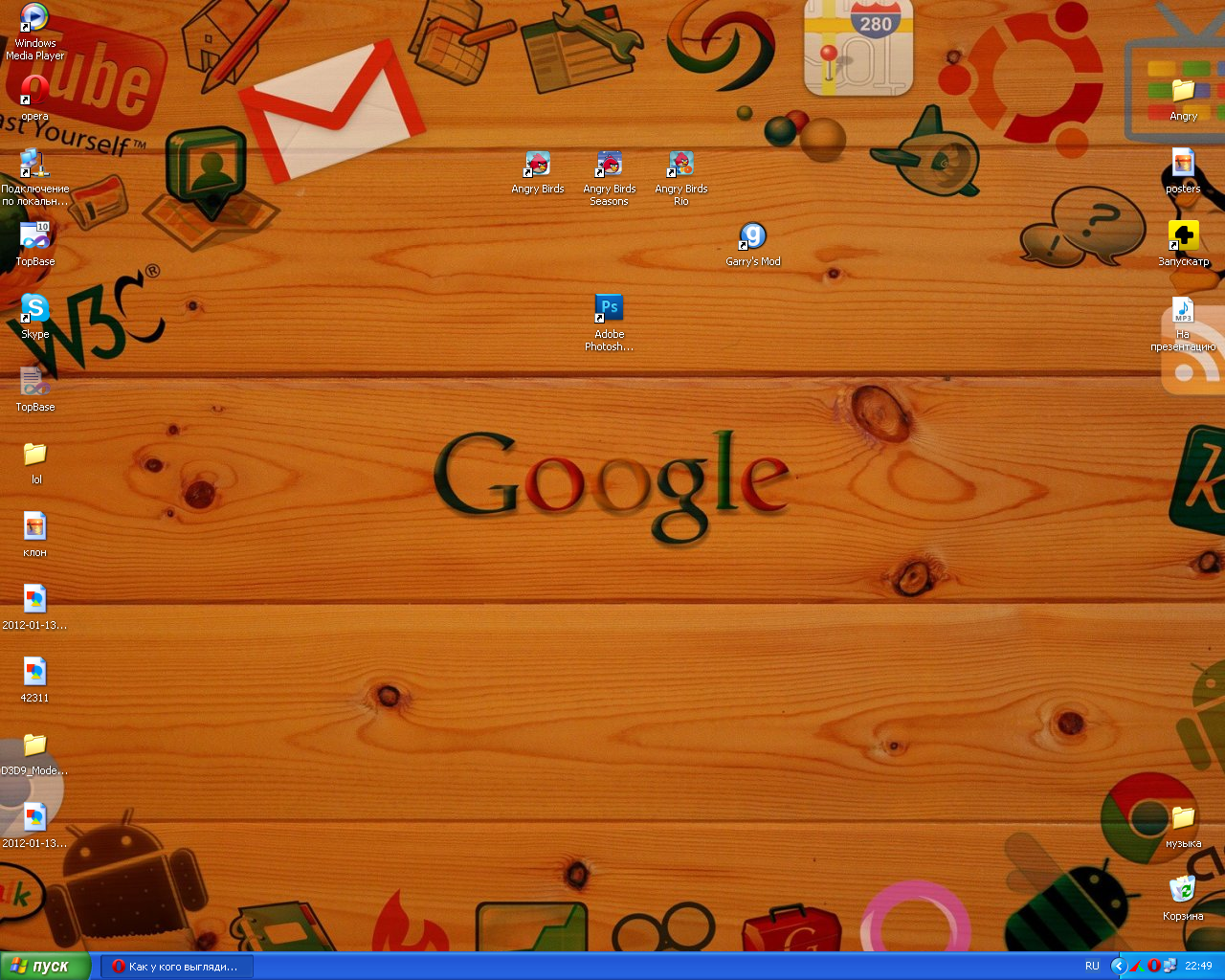Open the RU language indicator
The height and width of the screenshot is (980, 1225).
(1092, 967)
